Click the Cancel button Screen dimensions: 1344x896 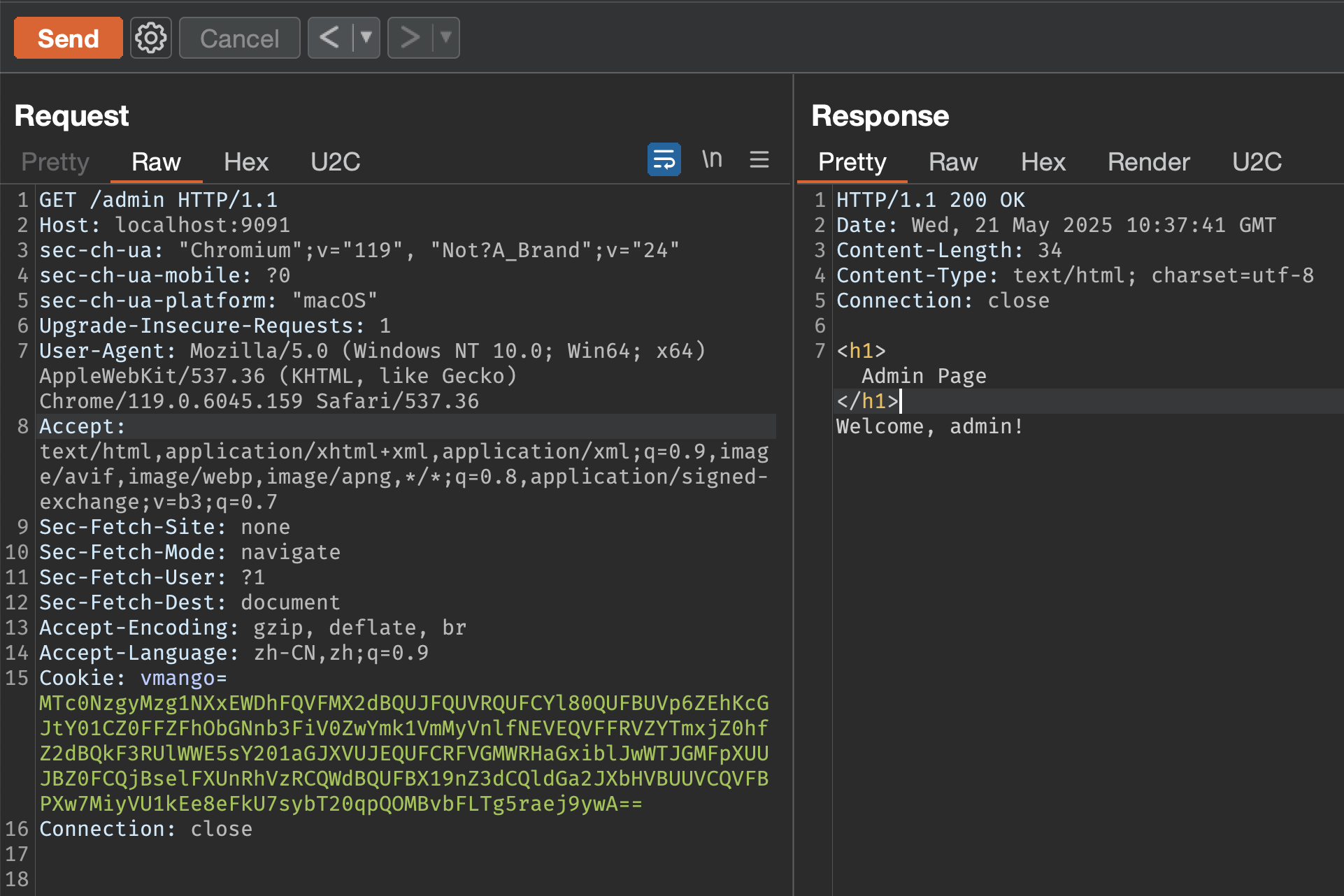(x=240, y=38)
